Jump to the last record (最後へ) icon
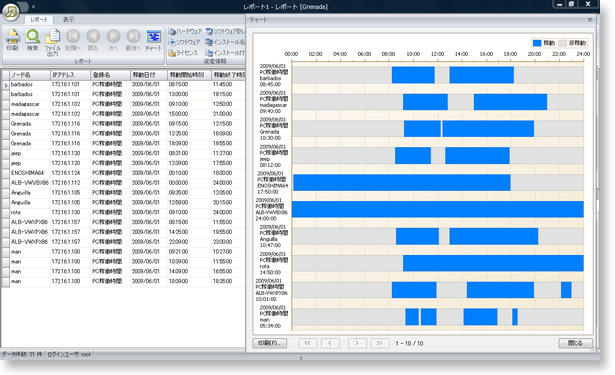Screen dimensions: 615x375 [x=133, y=40]
